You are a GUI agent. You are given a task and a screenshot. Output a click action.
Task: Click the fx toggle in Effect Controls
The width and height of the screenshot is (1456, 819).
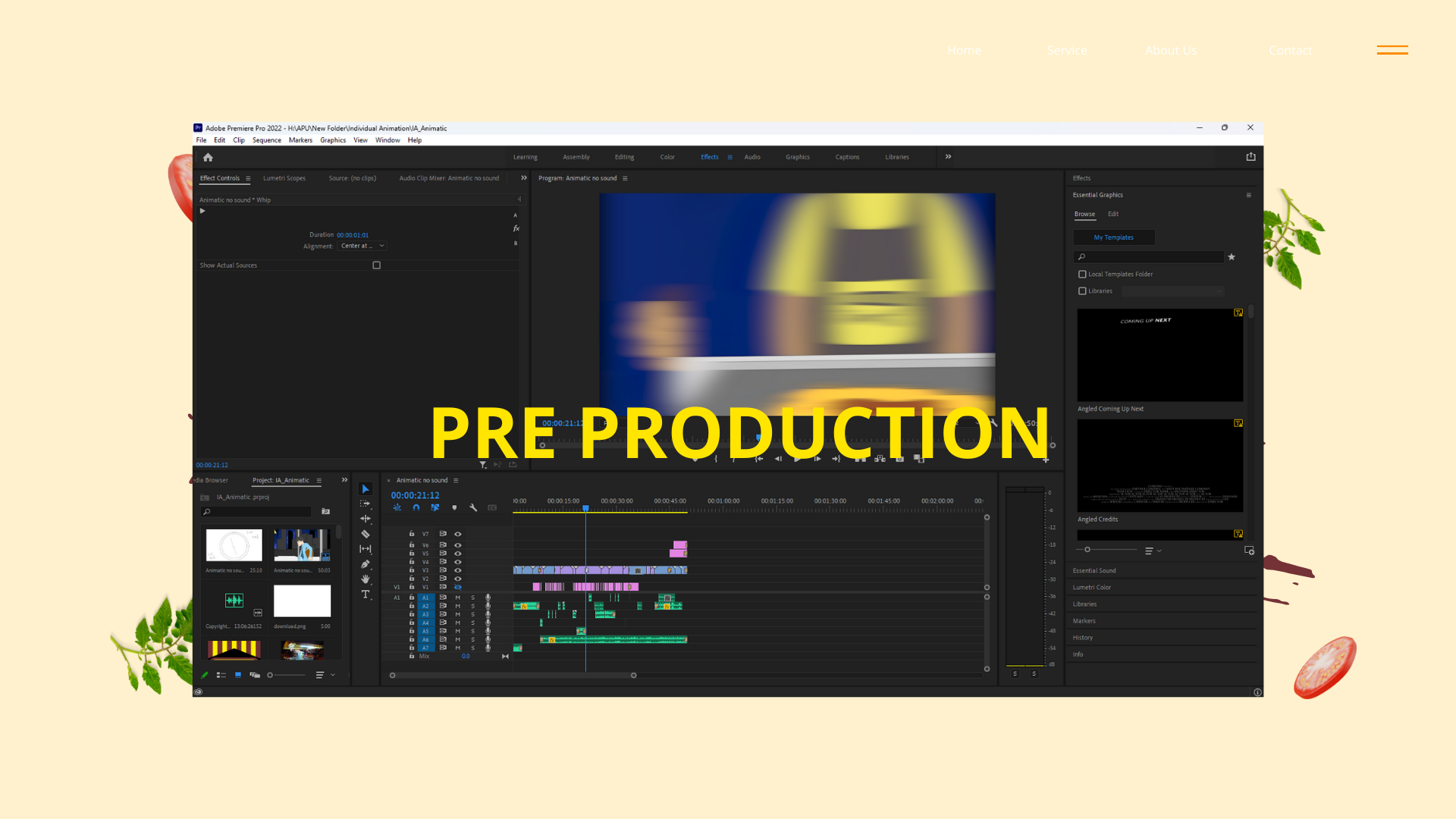tap(516, 228)
